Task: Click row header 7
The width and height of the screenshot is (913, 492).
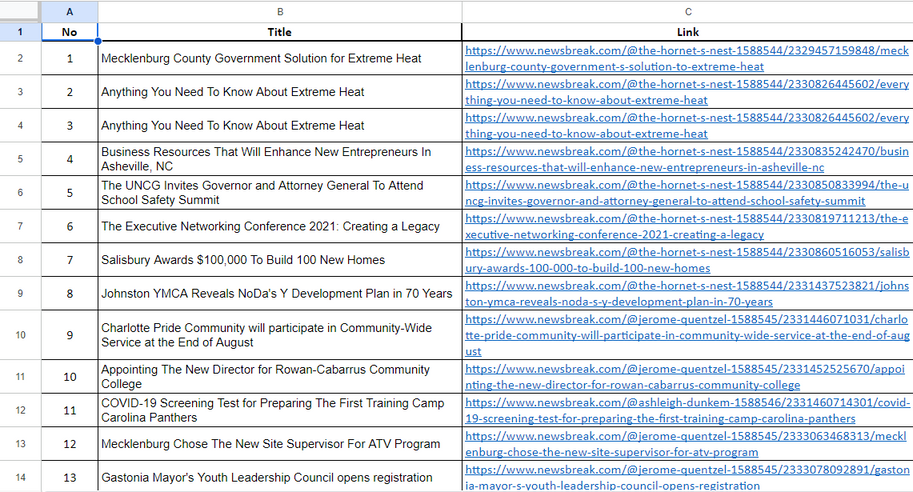Action: coord(20,226)
